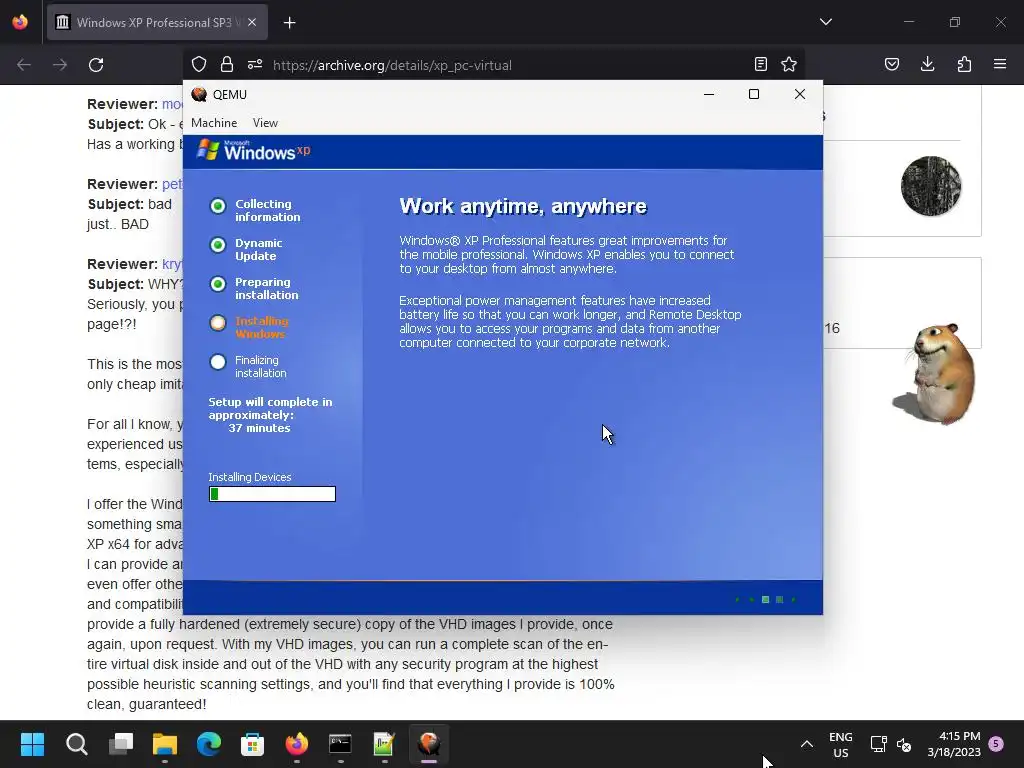
Task: Open the network status tray icon
Action: [x=878, y=744]
